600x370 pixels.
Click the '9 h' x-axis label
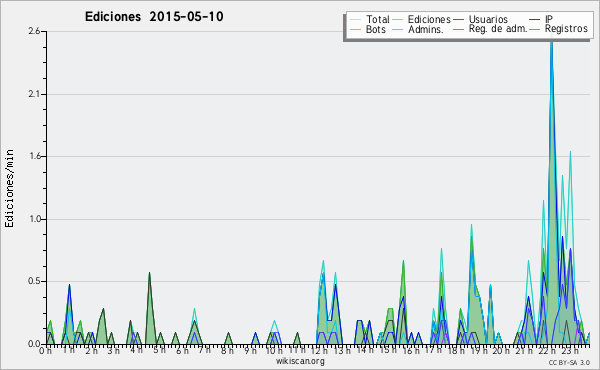point(250,350)
